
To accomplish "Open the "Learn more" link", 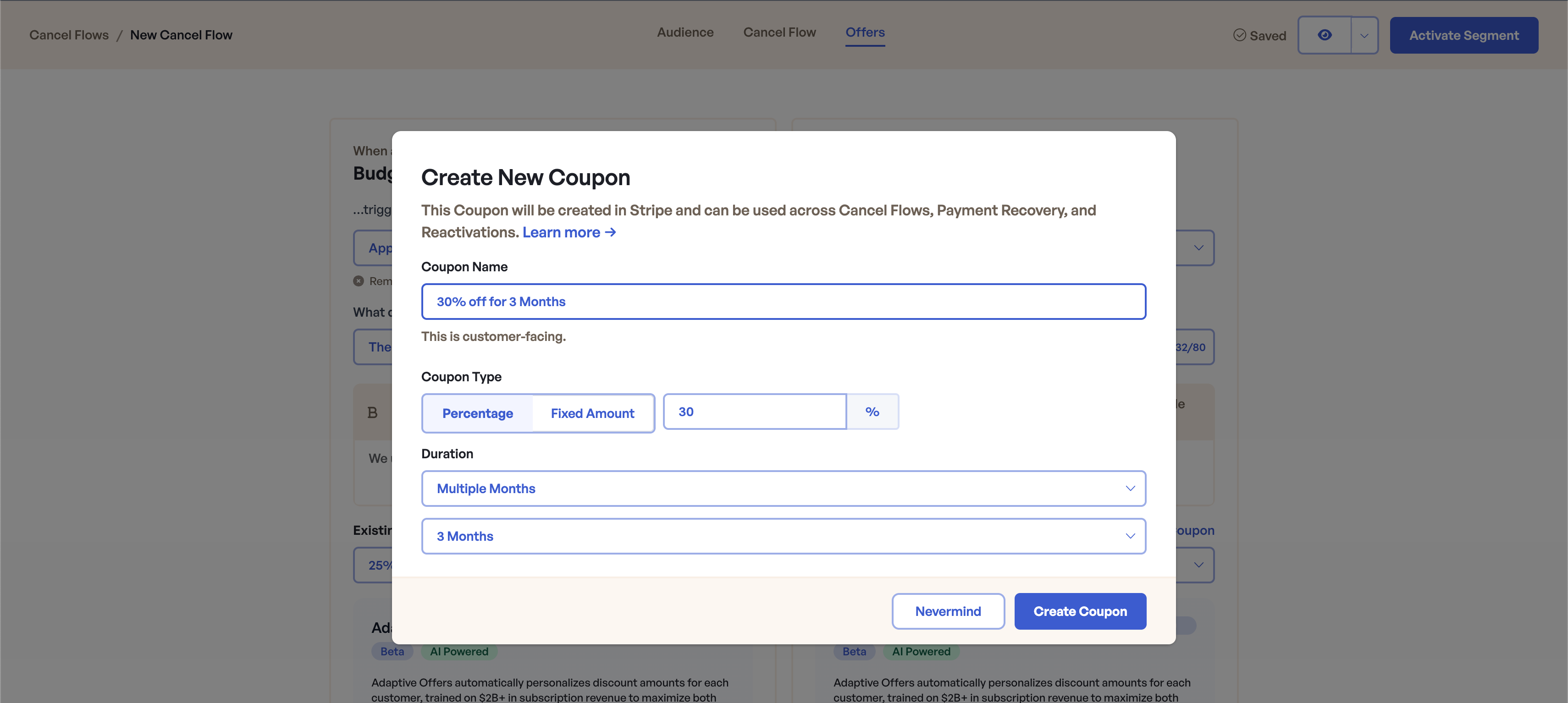I will pyautogui.click(x=561, y=232).
